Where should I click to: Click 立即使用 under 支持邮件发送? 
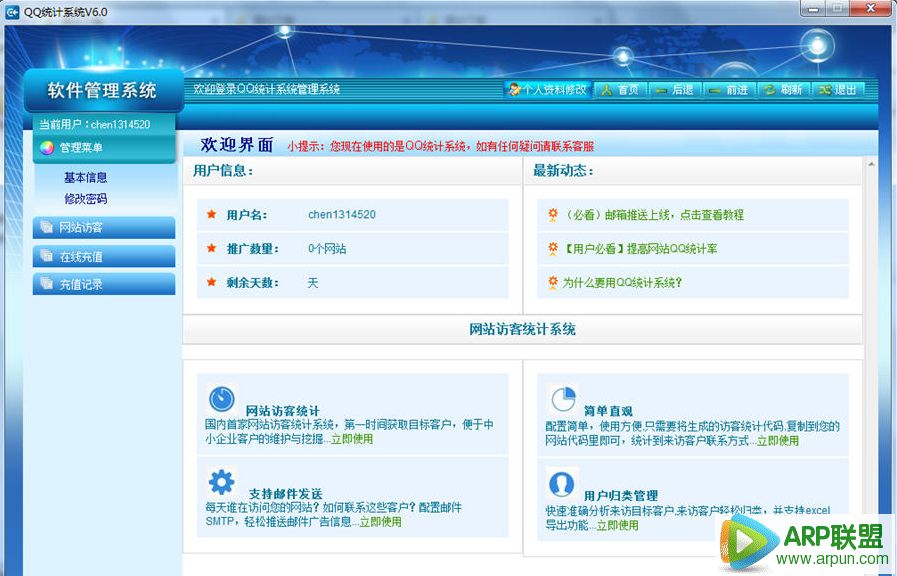380,522
